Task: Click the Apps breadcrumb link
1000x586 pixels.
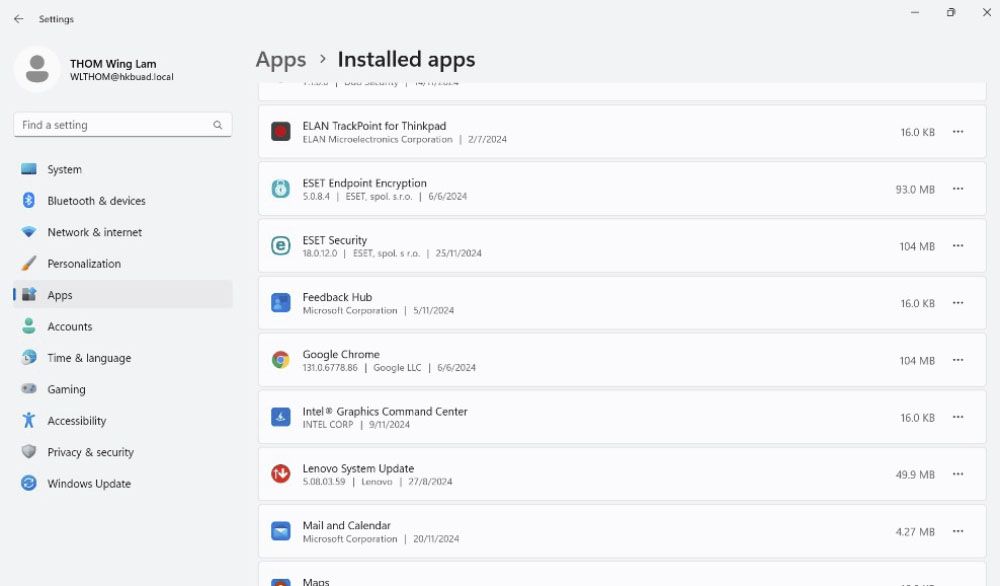Action: click(281, 60)
